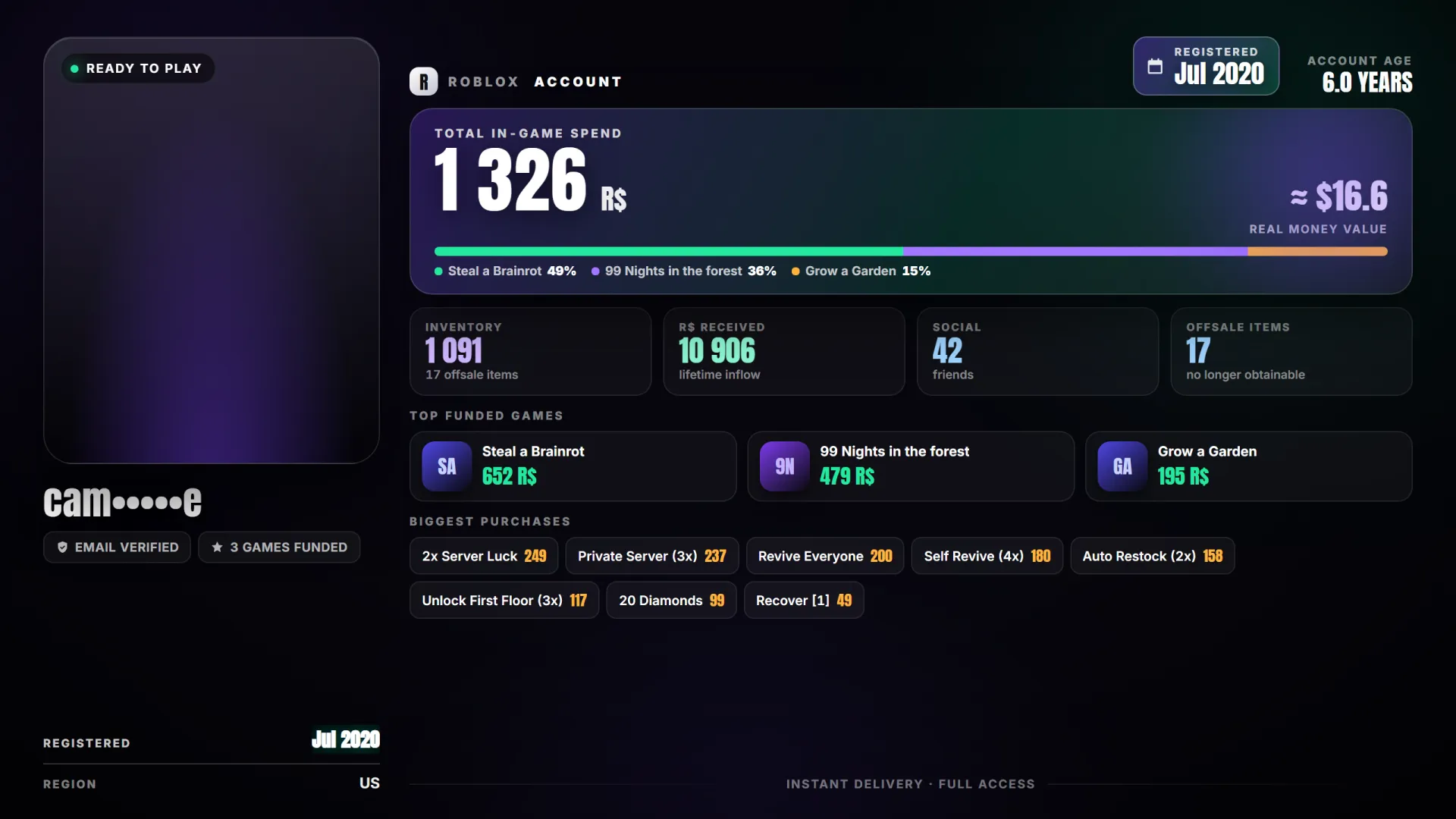Select the Email Verified badge
Viewport: 1456px width, 819px height.
[x=117, y=547]
